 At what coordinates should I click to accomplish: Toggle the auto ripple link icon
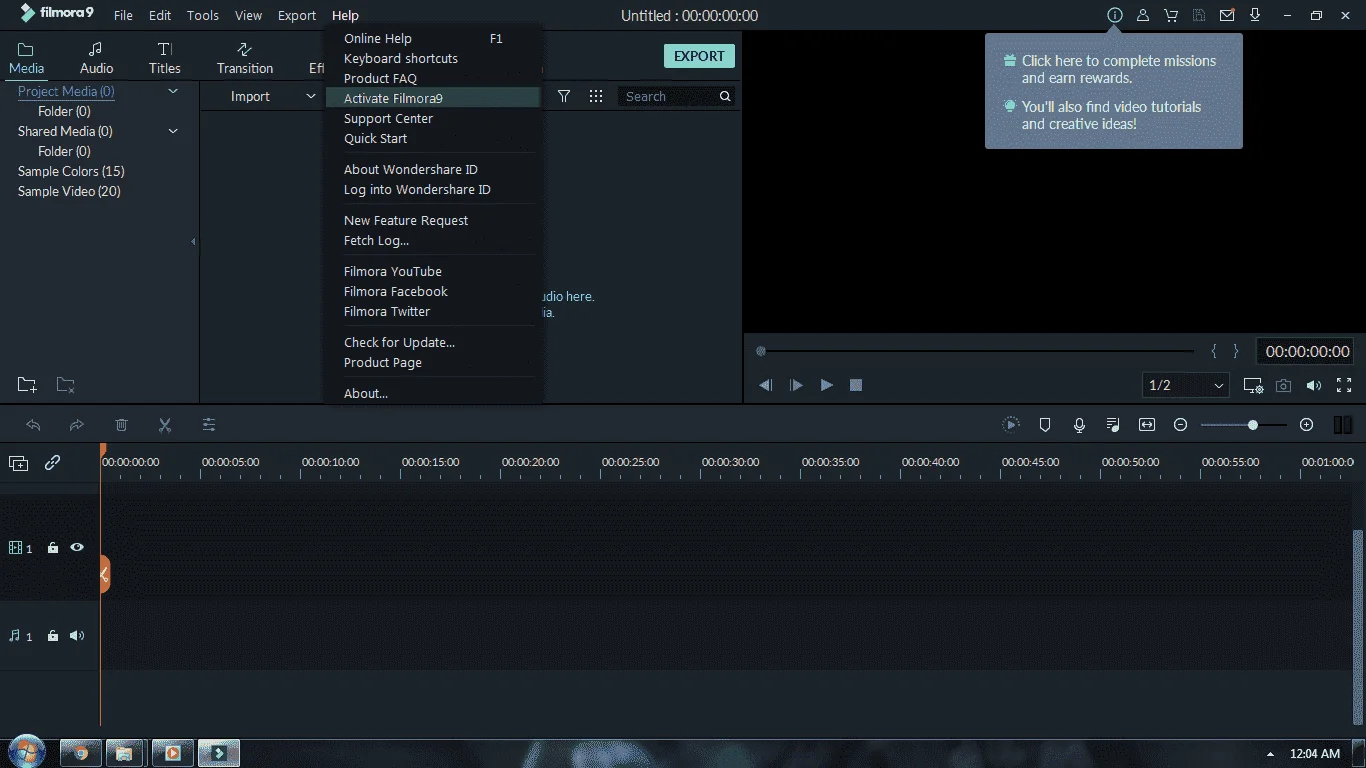tap(52, 463)
